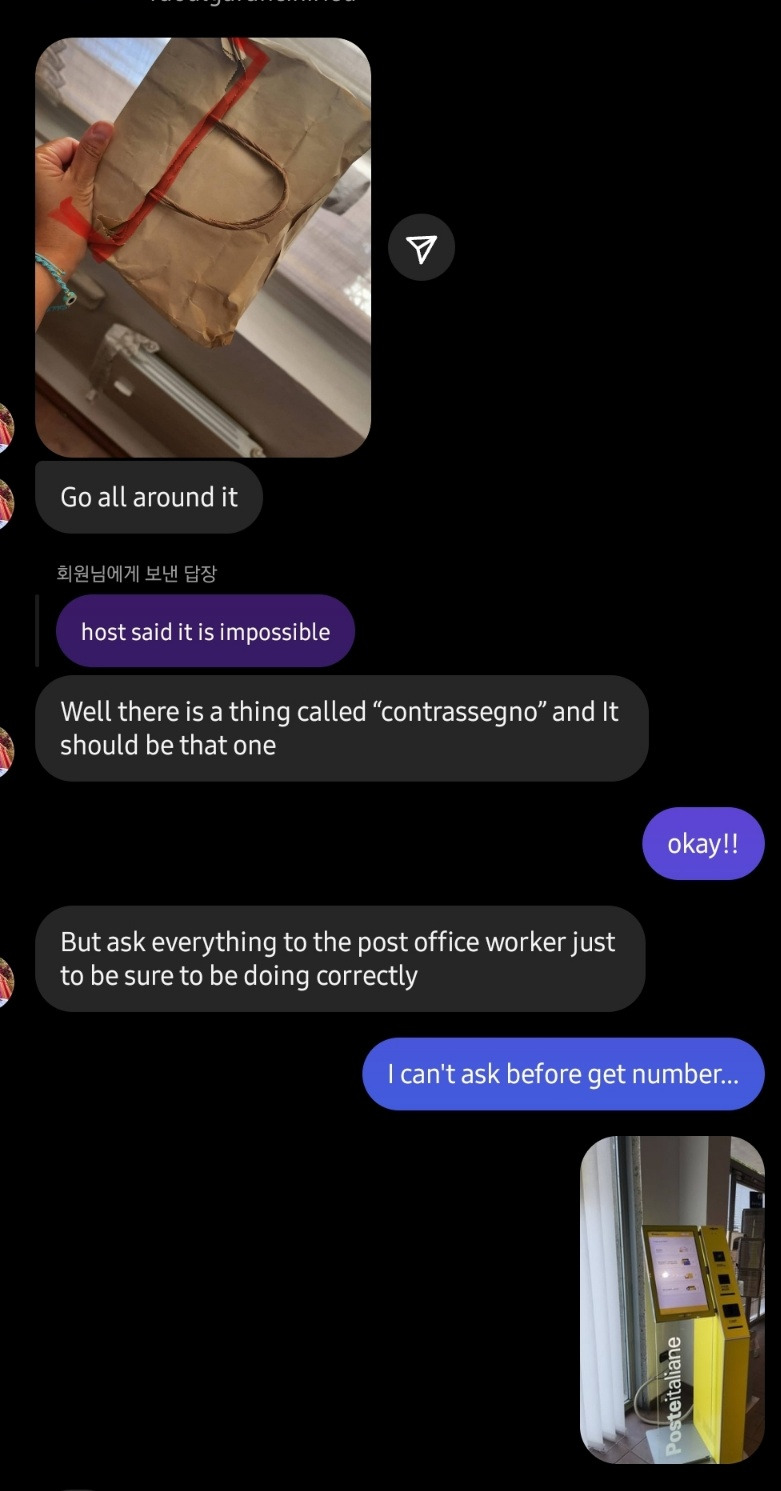
Task: Open profile avatar beside the contrassegno message
Action: click(x=6, y=752)
